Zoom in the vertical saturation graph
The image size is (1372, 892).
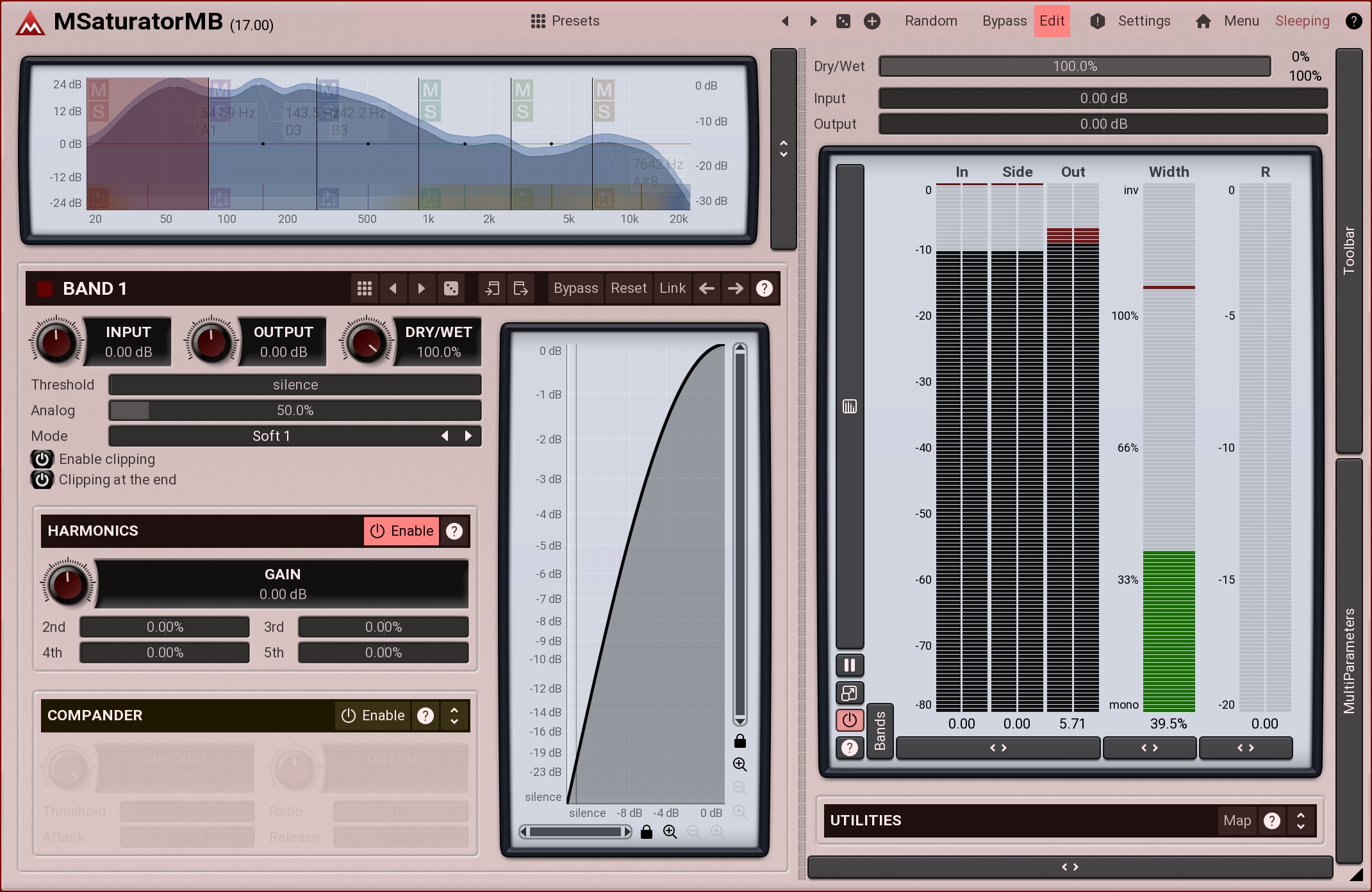740,764
